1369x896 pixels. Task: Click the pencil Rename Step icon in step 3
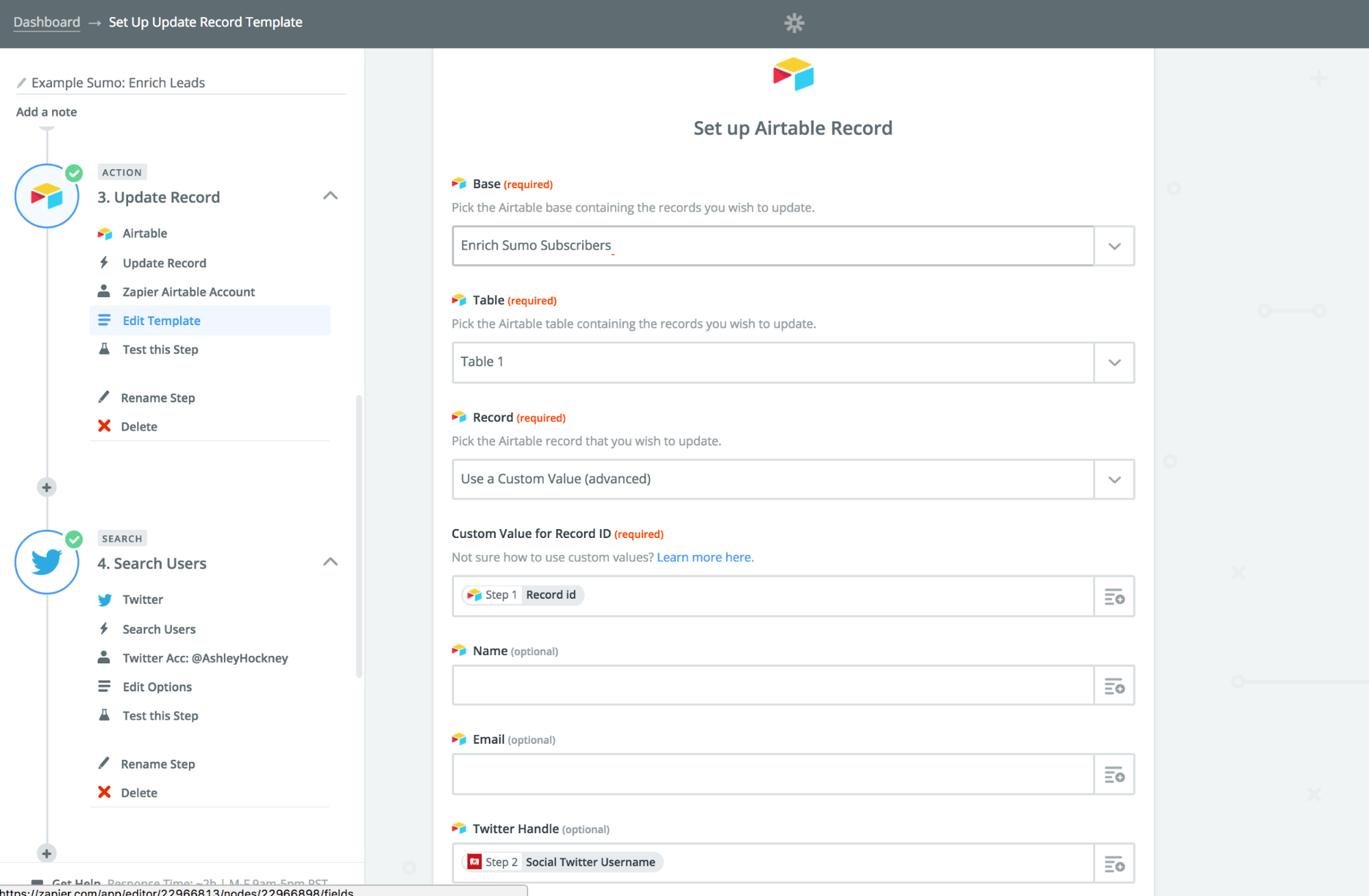(x=104, y=397)
